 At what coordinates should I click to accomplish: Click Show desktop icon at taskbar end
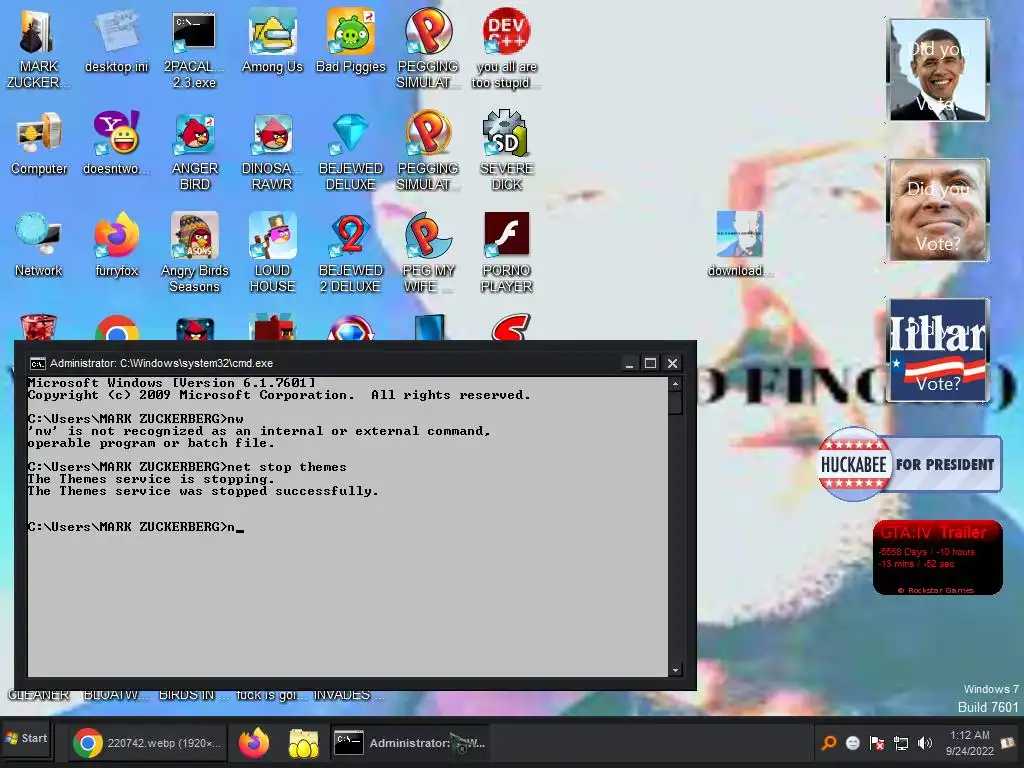pyautogui.click(x=1008, y=743)
